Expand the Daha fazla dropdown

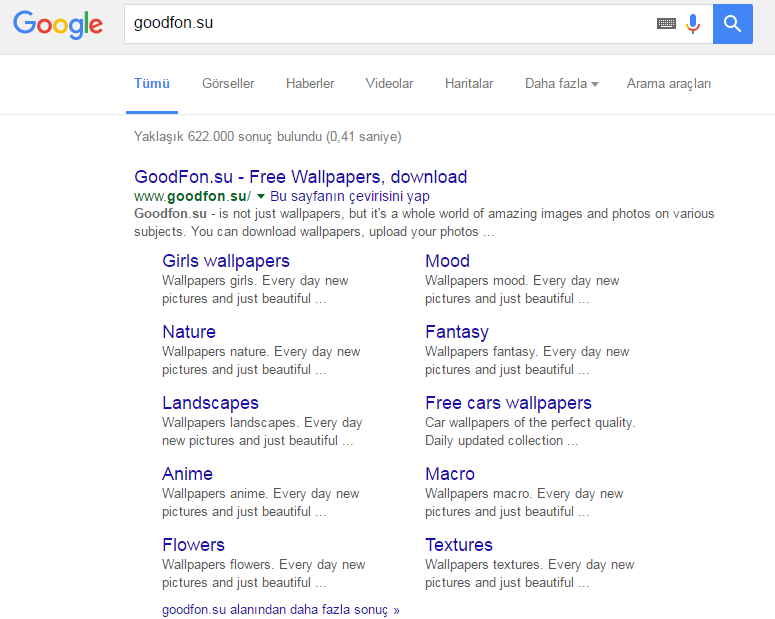tap(561, 84)
